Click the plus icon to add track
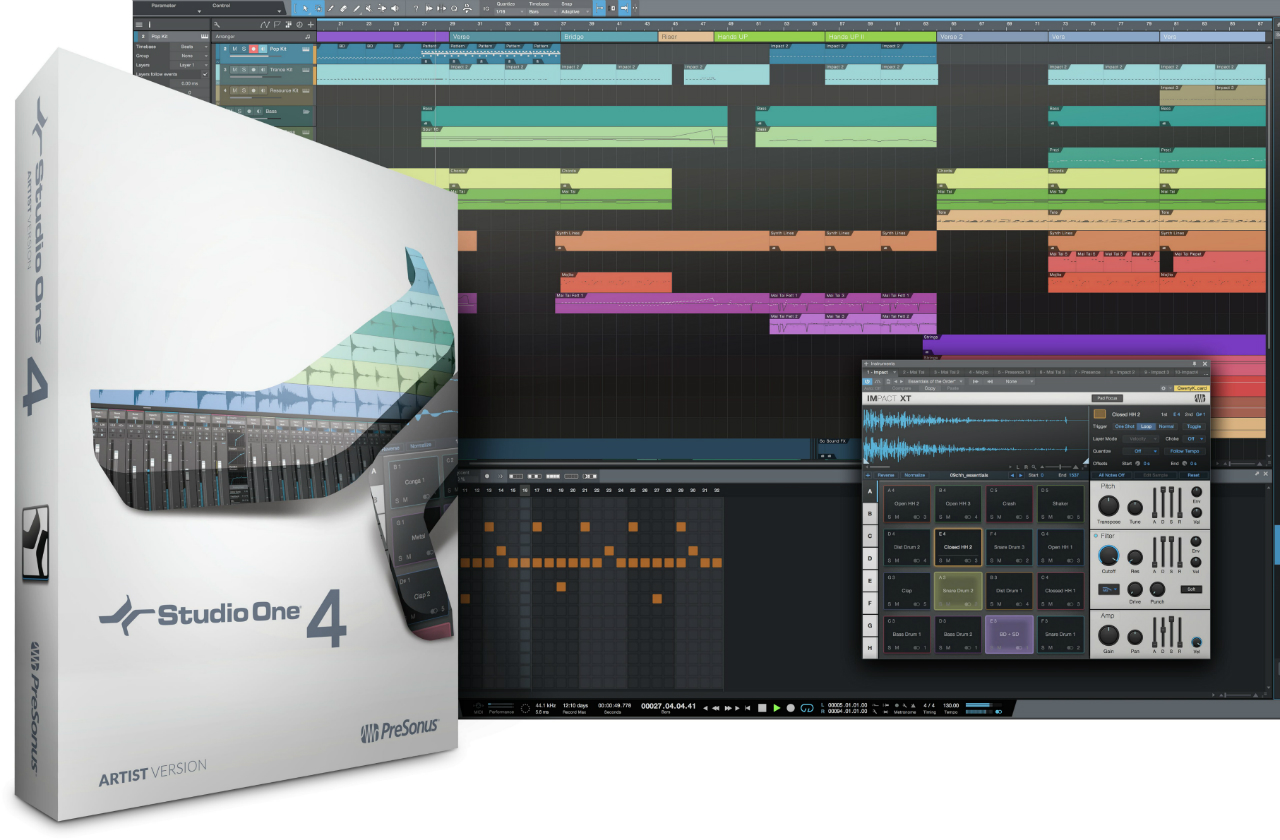1280x840 pixels. (311, 24)
